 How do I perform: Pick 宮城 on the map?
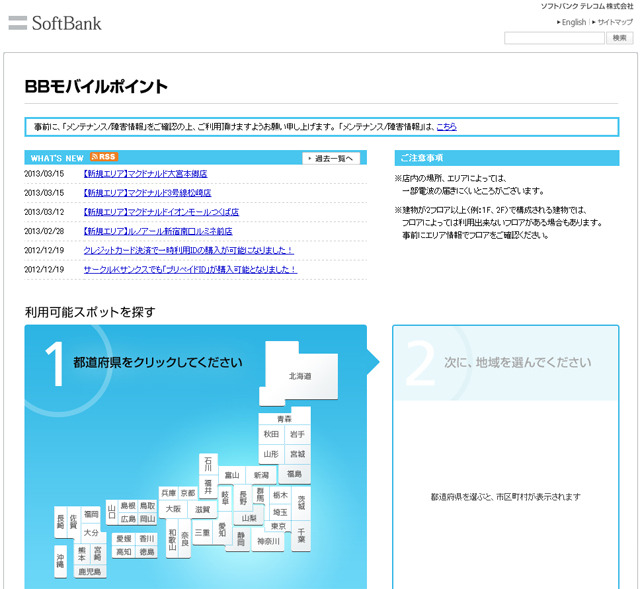pos(297,454)
